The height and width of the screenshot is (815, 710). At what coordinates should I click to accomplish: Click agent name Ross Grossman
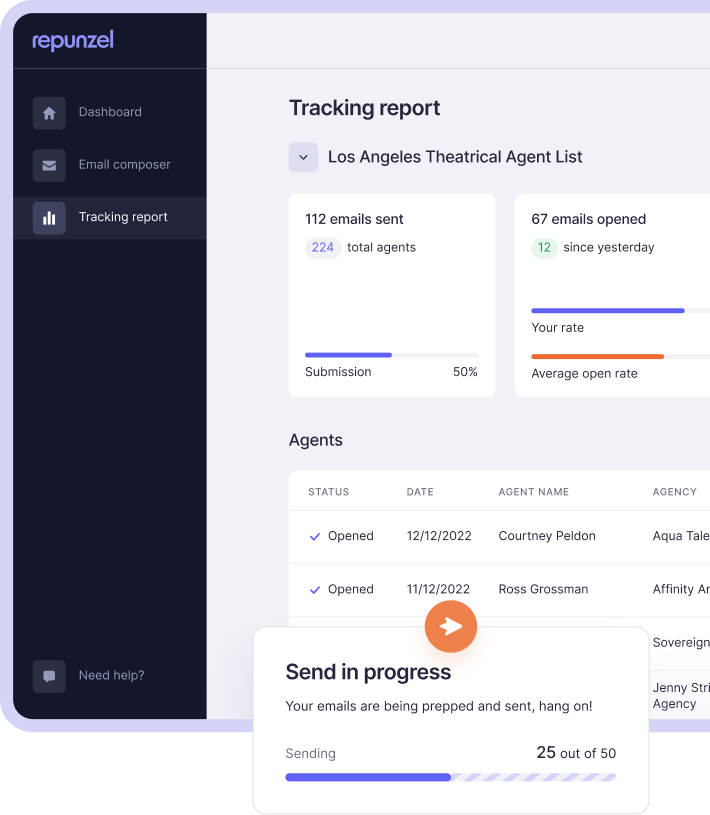click(543, 589)
